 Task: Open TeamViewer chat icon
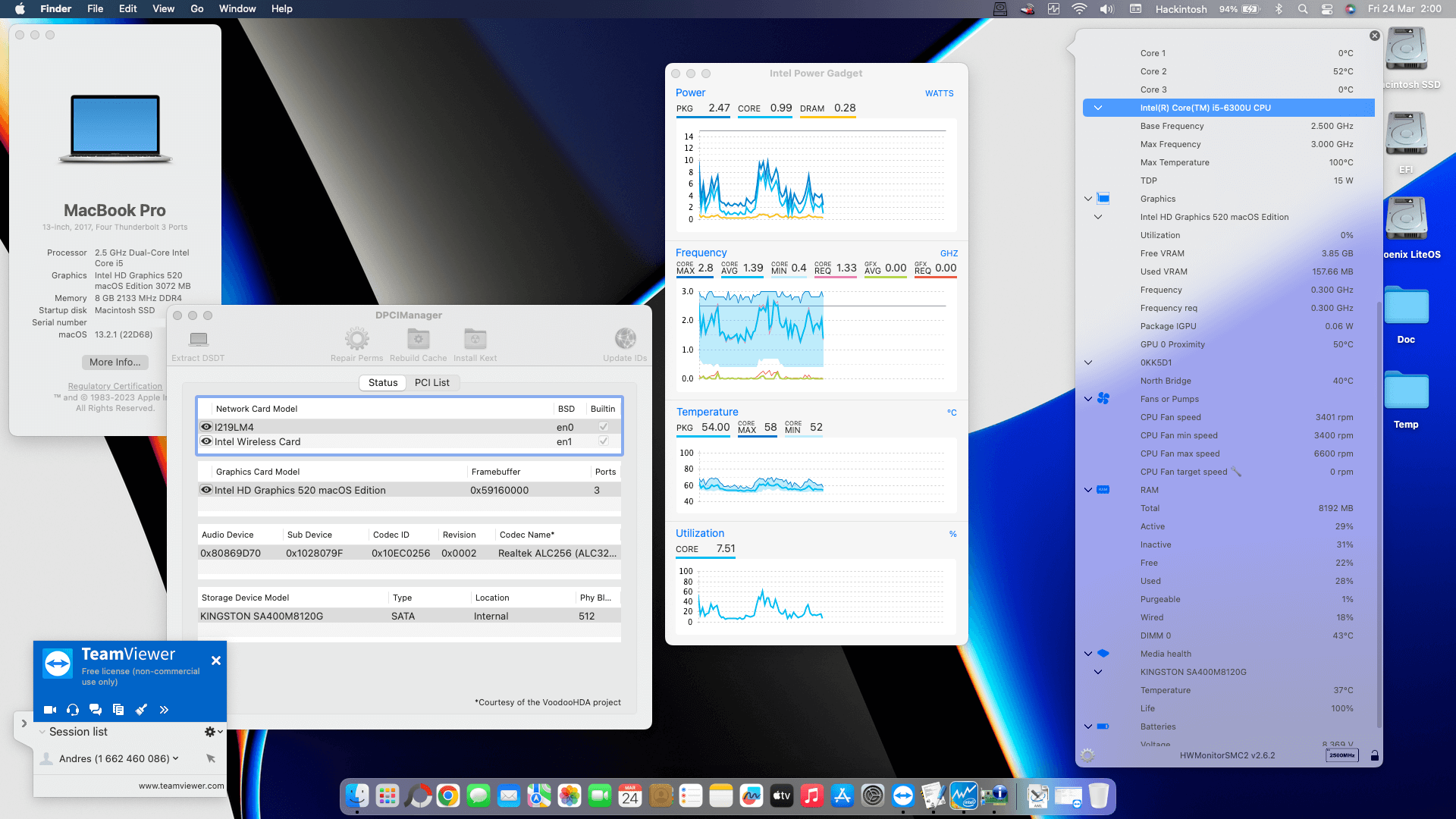(x=96, y=710)
